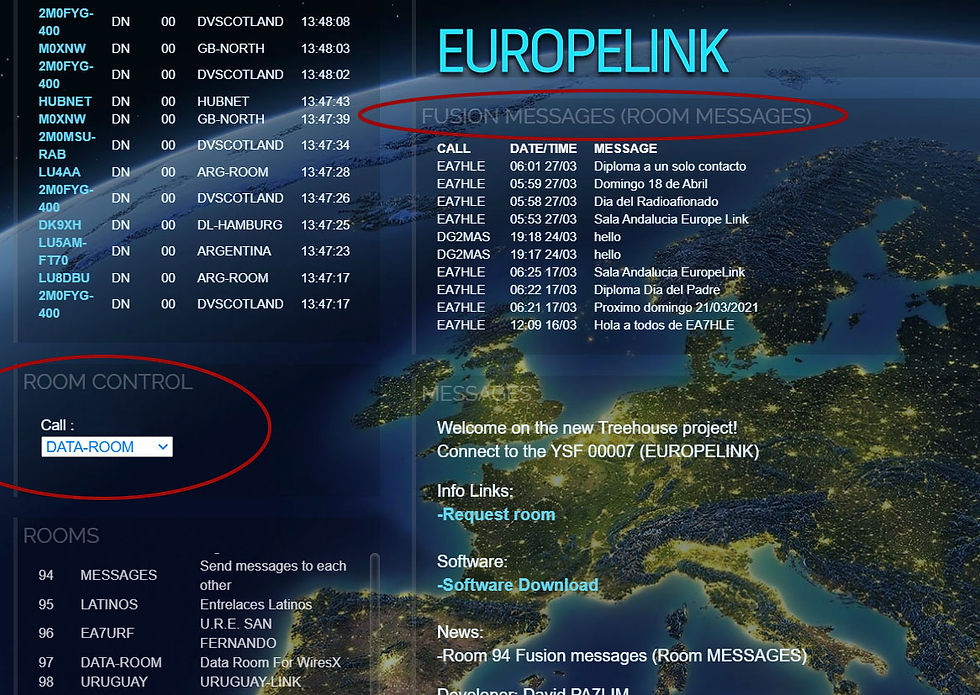
Task: Click 'Connect to the YSF 00007' text
Action: (x=598, y=451)
